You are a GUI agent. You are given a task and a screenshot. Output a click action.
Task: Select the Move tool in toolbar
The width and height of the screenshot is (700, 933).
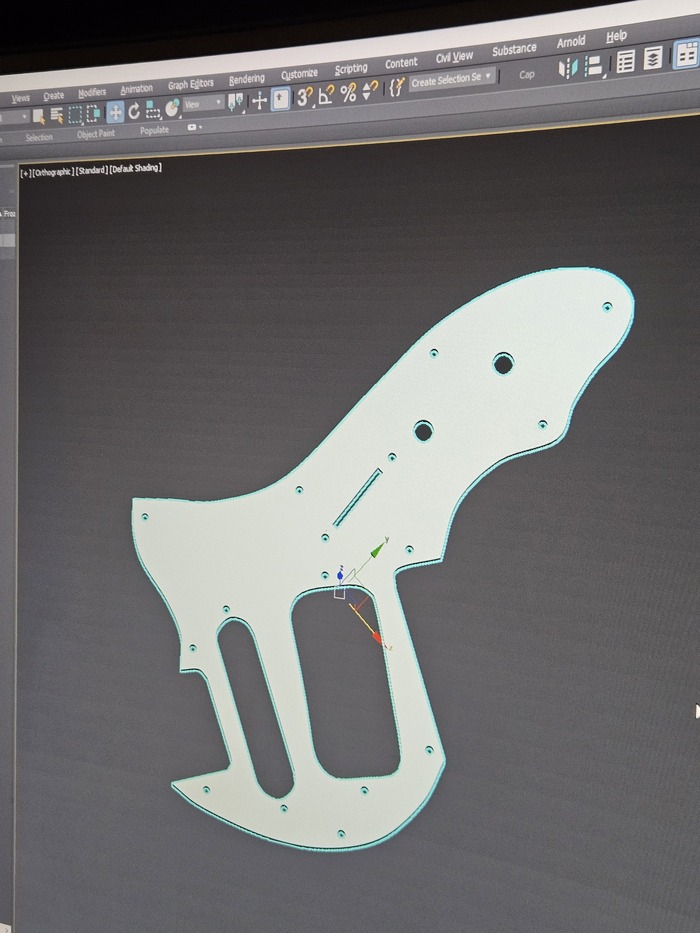pos(115,112)
